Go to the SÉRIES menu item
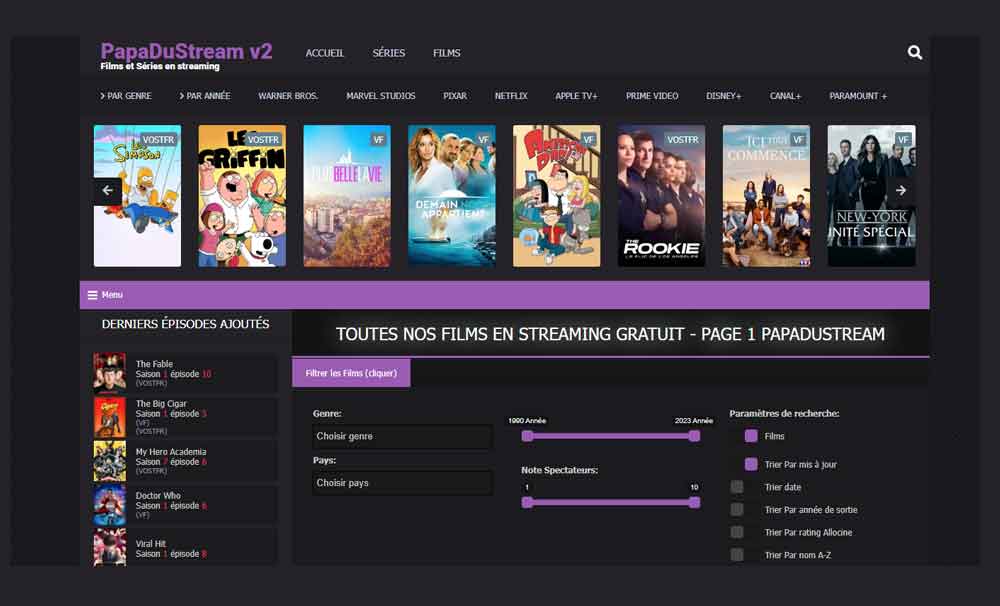This screenshot has width=1000, height=606. (388, 53)
